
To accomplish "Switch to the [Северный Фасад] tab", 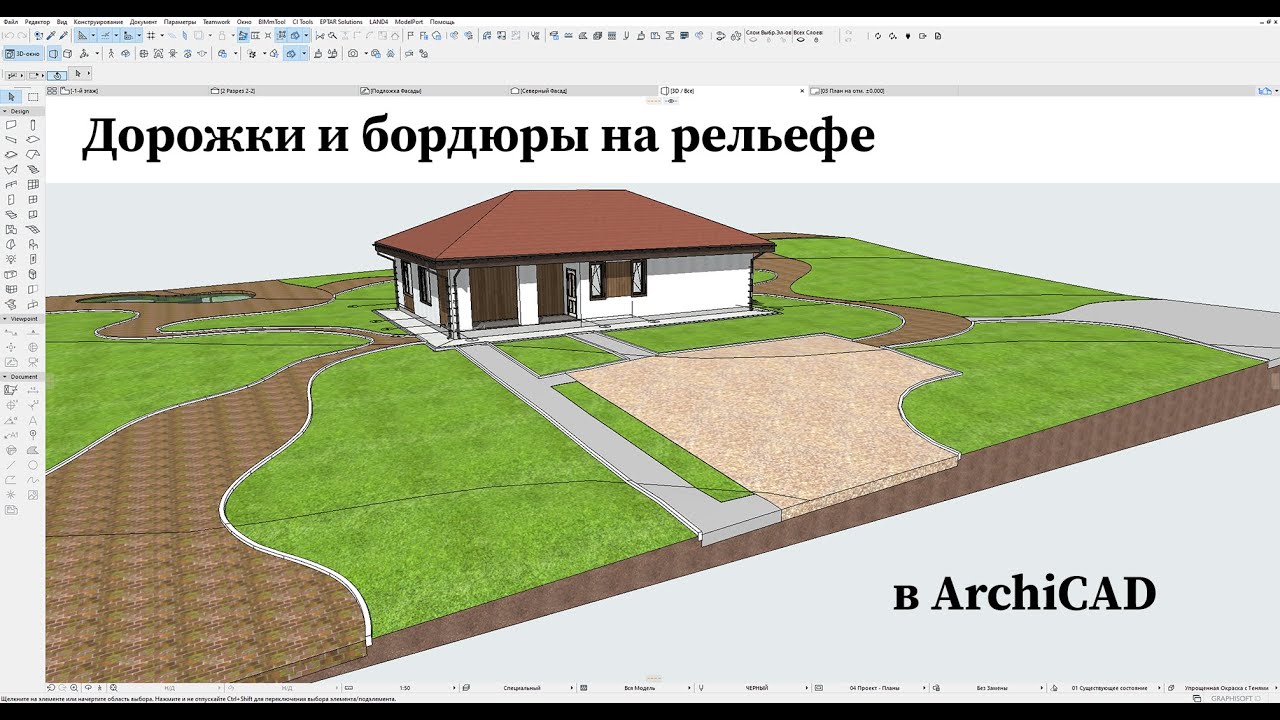I will [x=582, y=90].
